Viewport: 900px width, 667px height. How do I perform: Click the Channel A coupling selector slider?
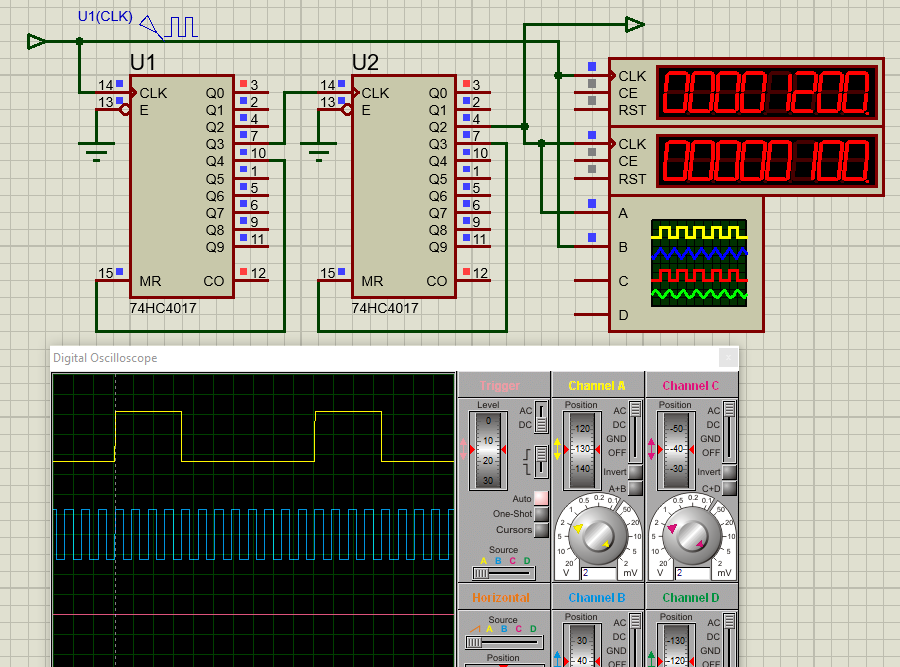pos(636,432)
